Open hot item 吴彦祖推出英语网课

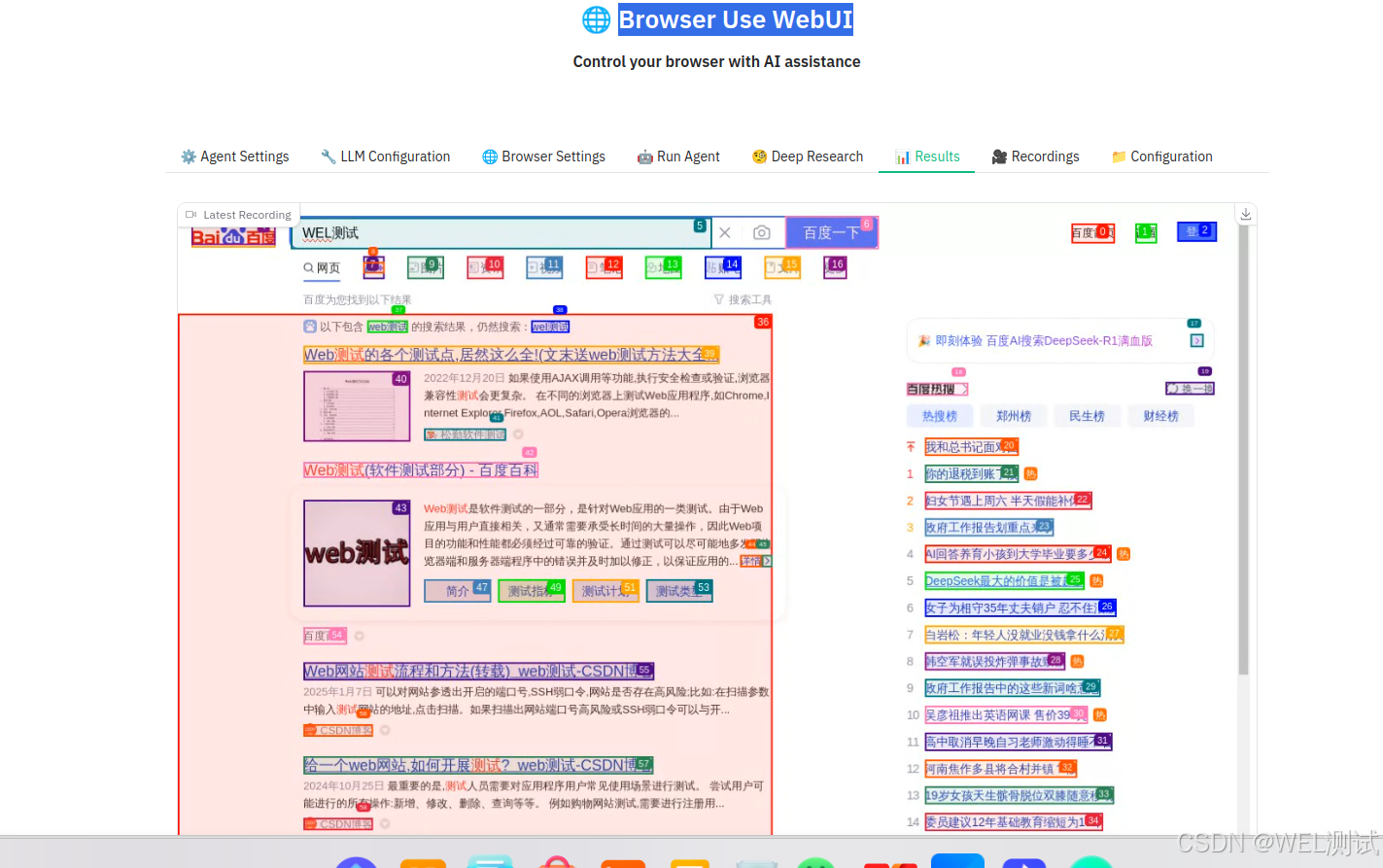[1006, 714]
